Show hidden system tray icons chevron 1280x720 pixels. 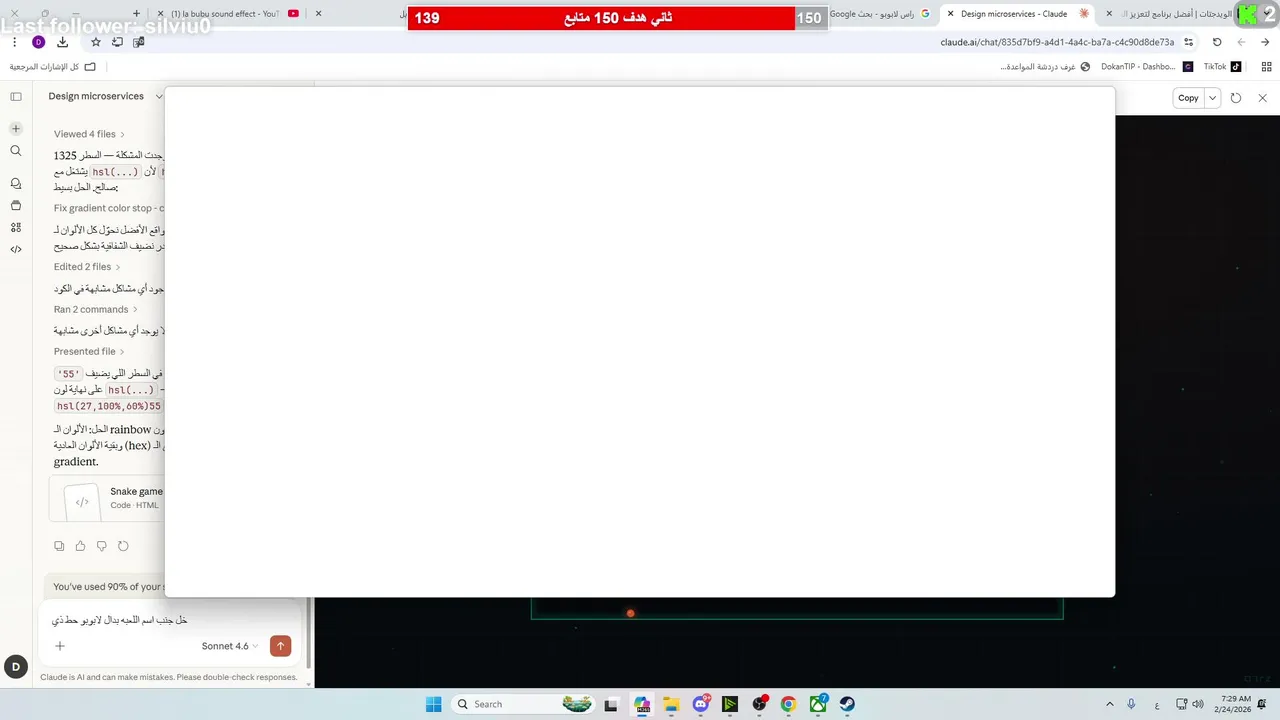coord(1108,704)
